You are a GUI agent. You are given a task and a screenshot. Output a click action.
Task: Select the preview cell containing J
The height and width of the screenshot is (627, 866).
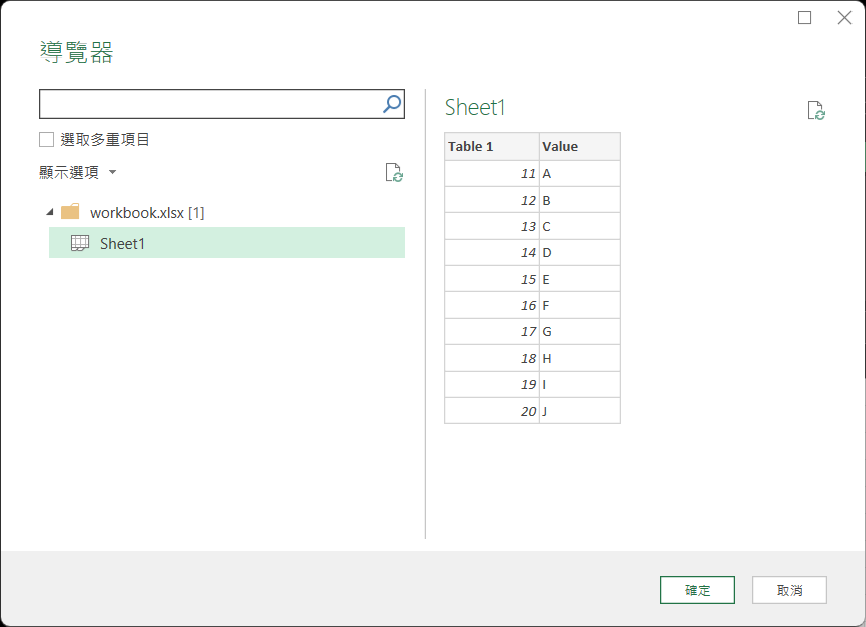coord(579,410)
